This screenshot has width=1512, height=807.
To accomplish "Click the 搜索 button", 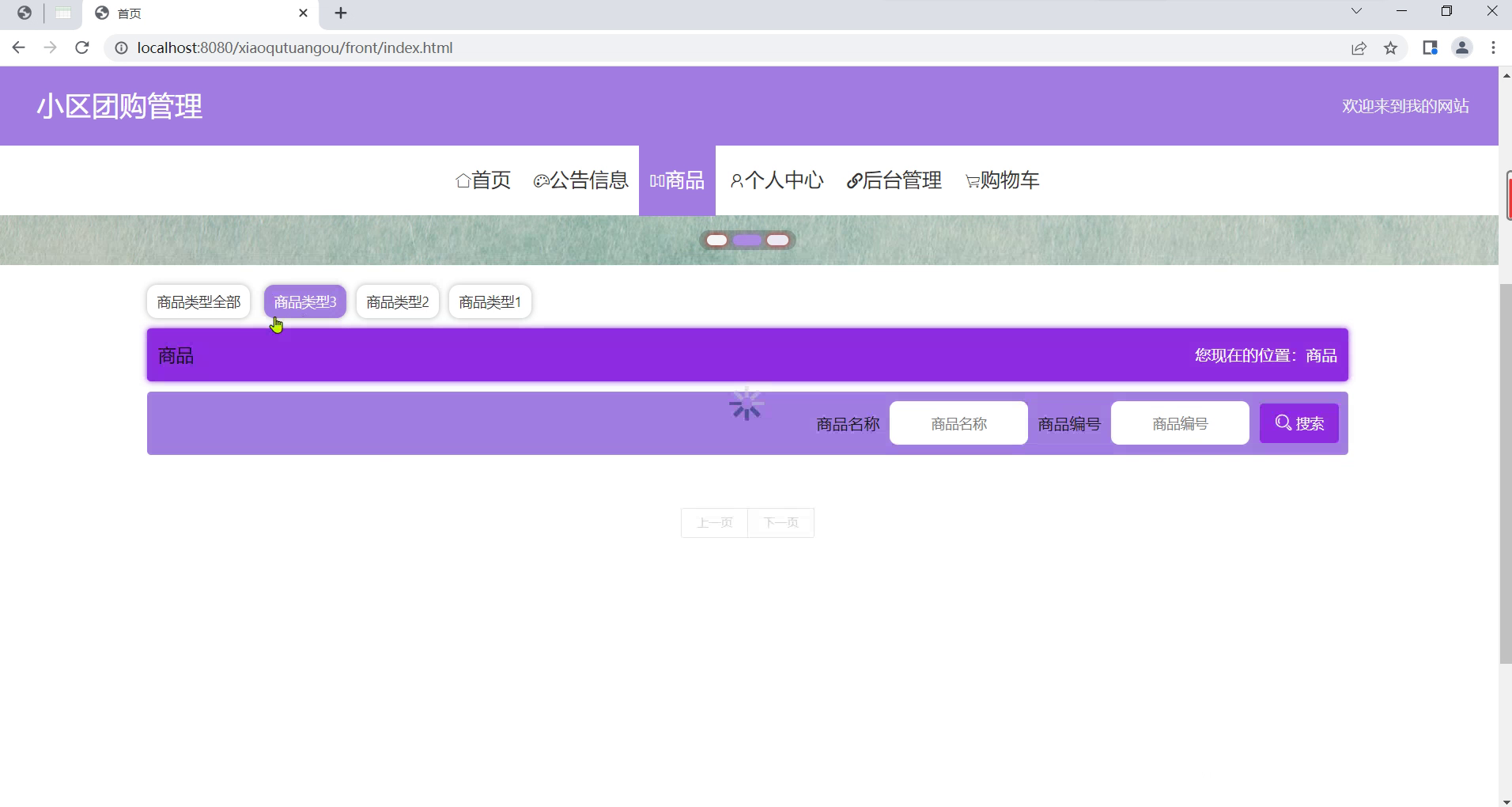I will pyautogui.click(x=1299, y=423).
